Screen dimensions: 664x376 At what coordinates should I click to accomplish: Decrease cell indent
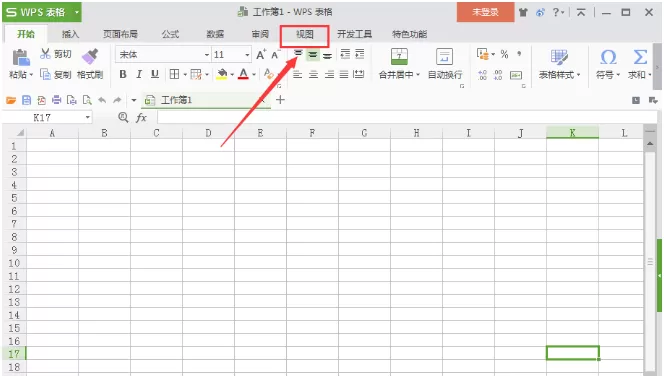[x=345, y=54]
